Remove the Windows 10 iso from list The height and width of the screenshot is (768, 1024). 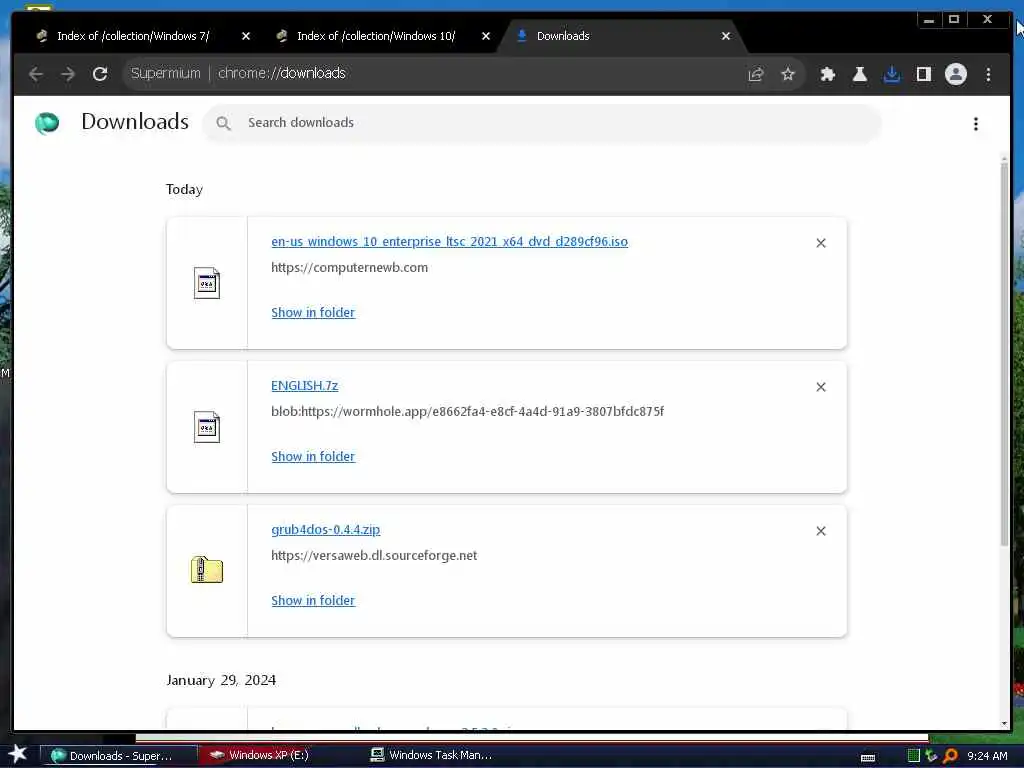[821, 243]
